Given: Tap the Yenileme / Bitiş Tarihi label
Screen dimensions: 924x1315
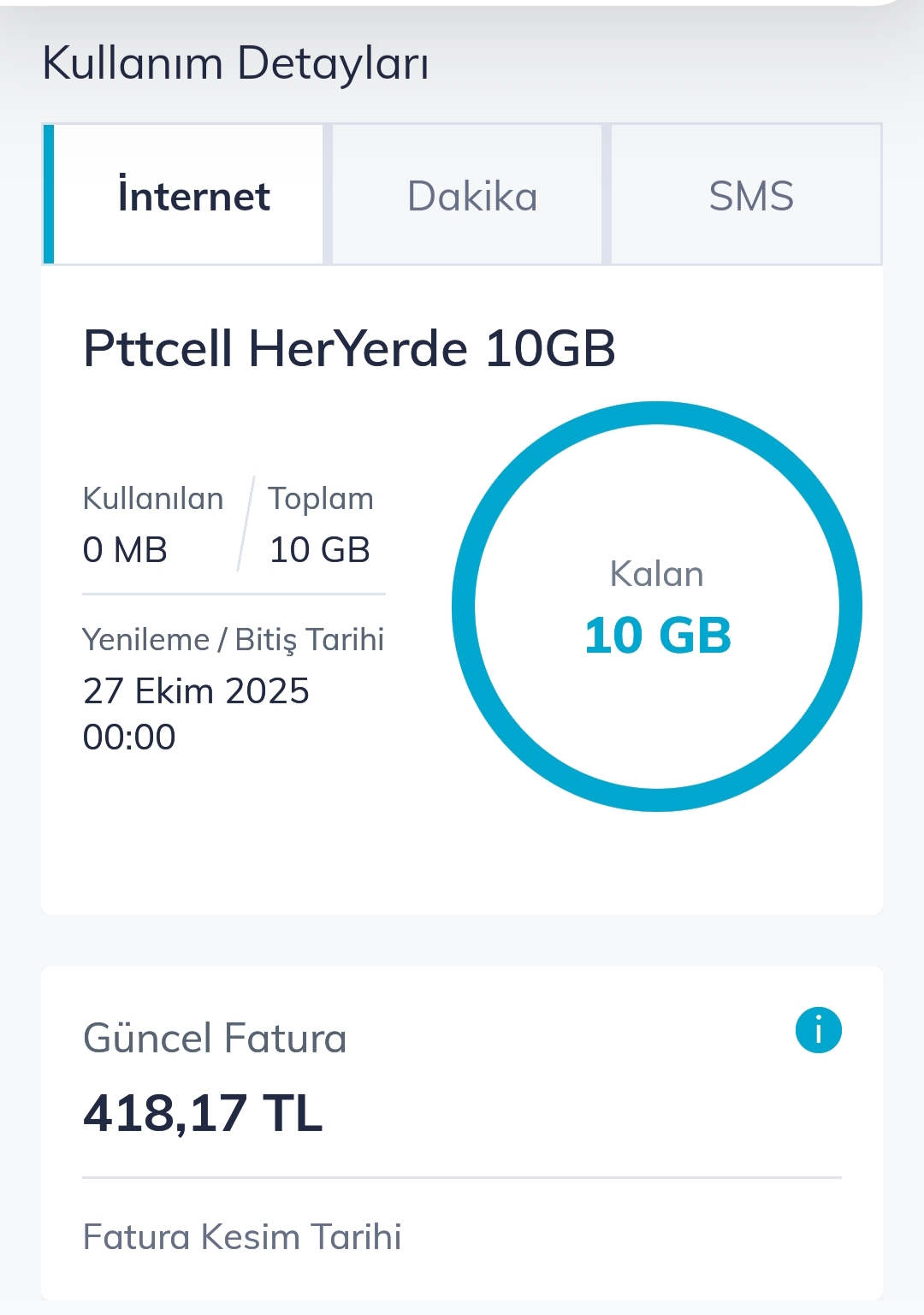Looking at the screenshot, I should (x=233, y=639).
